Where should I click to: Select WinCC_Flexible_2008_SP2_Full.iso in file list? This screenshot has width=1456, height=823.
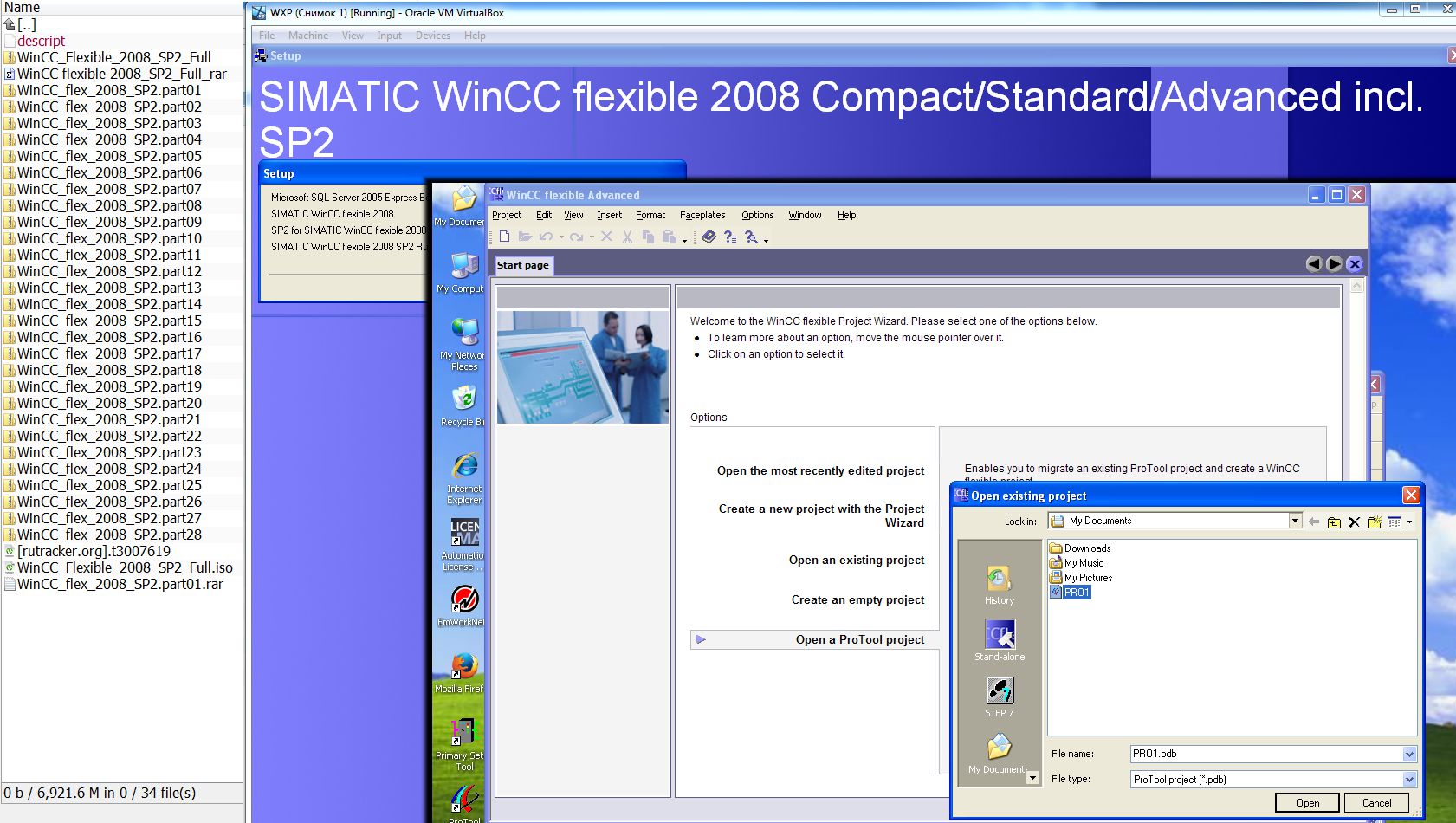coord(125,567)
